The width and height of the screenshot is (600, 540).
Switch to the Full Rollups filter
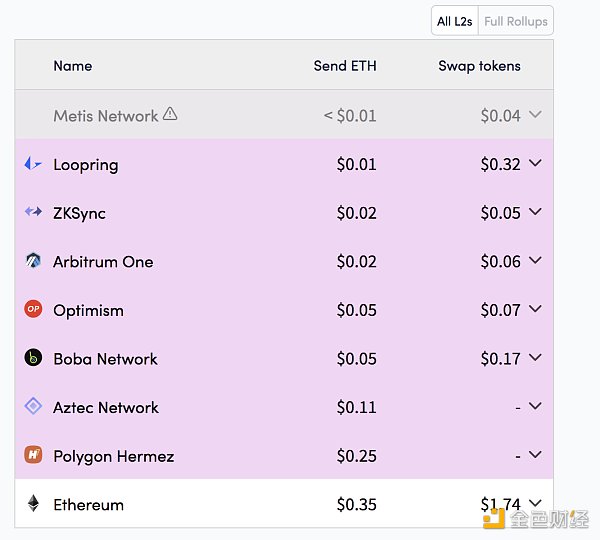(515, 21)
